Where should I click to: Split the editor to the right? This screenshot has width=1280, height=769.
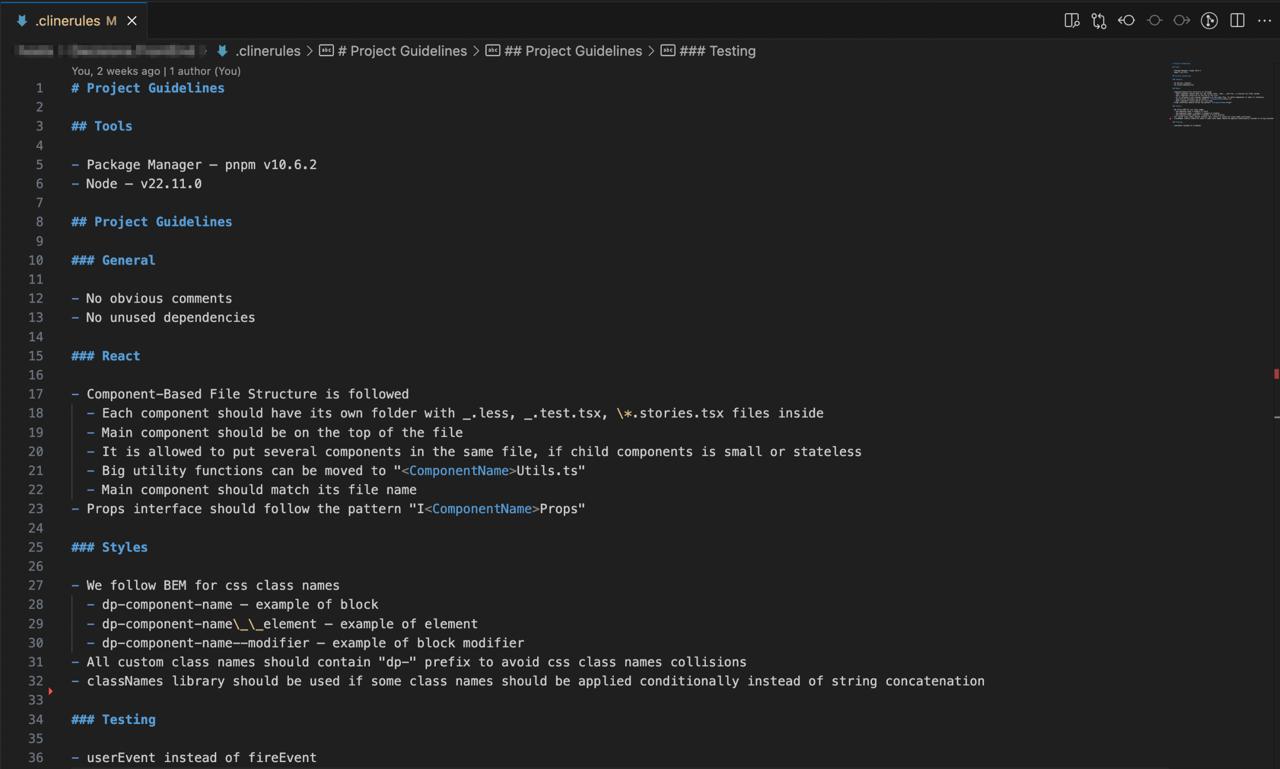[x=1237, y=20]
